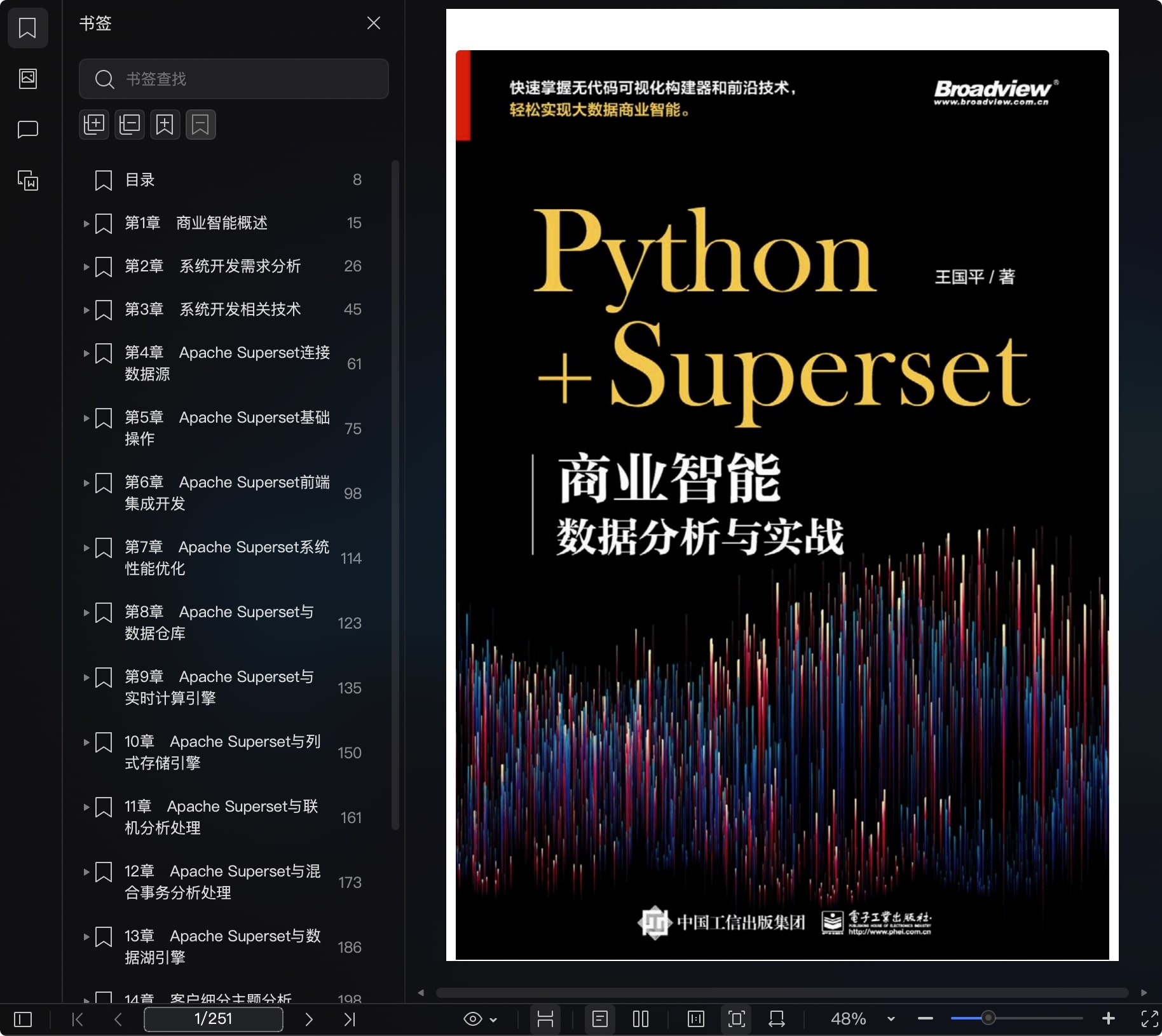This screenshot has height=1036, width=1162.
Task: Expand 第8章 Apache Superset与数据仓库 bookmark
Action: click(86, 612)
